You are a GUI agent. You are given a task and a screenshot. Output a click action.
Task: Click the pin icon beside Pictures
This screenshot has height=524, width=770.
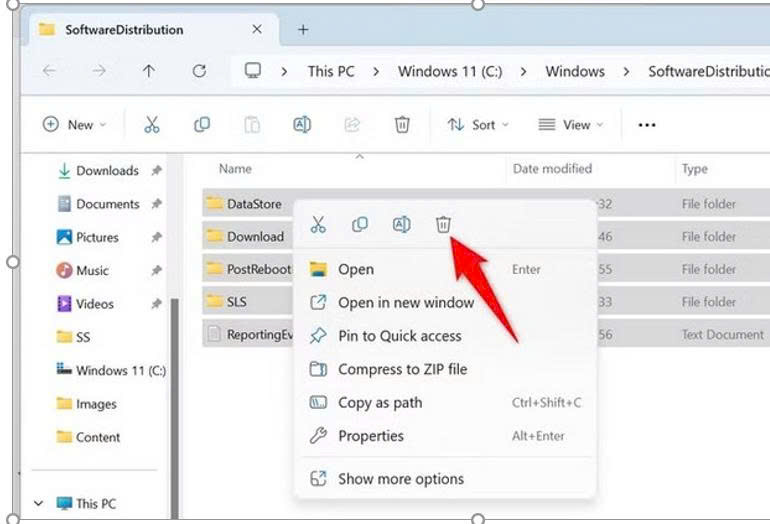tap(156, 237)
